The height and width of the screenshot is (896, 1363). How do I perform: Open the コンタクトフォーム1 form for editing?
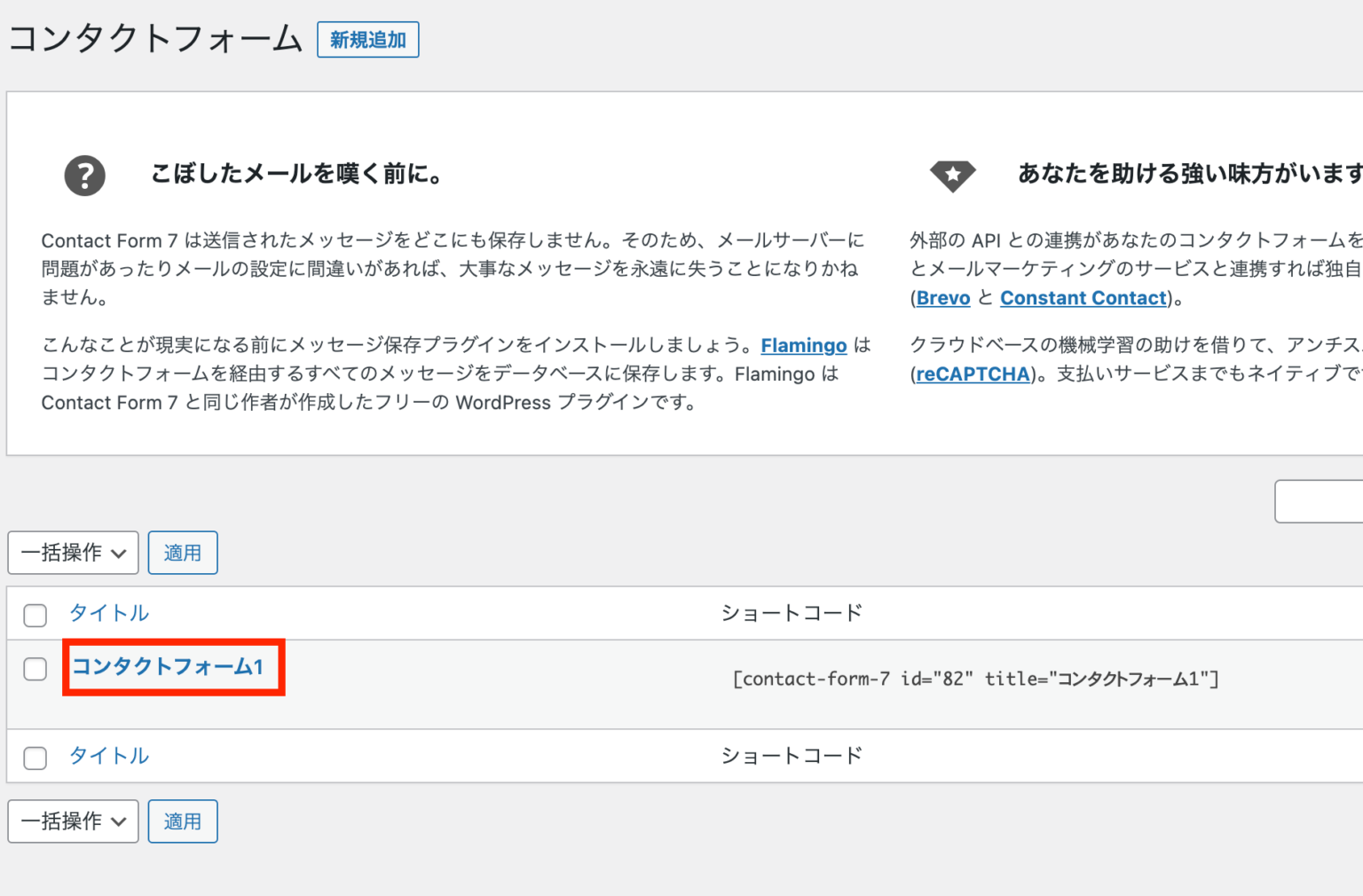point(169,667)
